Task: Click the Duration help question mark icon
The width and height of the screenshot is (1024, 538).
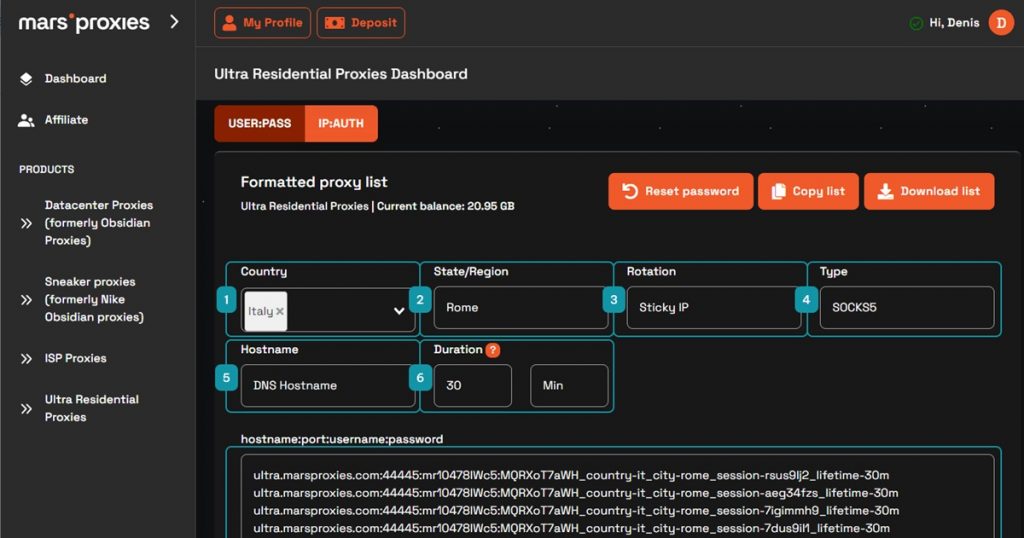Action: click(x=493, y=350)
